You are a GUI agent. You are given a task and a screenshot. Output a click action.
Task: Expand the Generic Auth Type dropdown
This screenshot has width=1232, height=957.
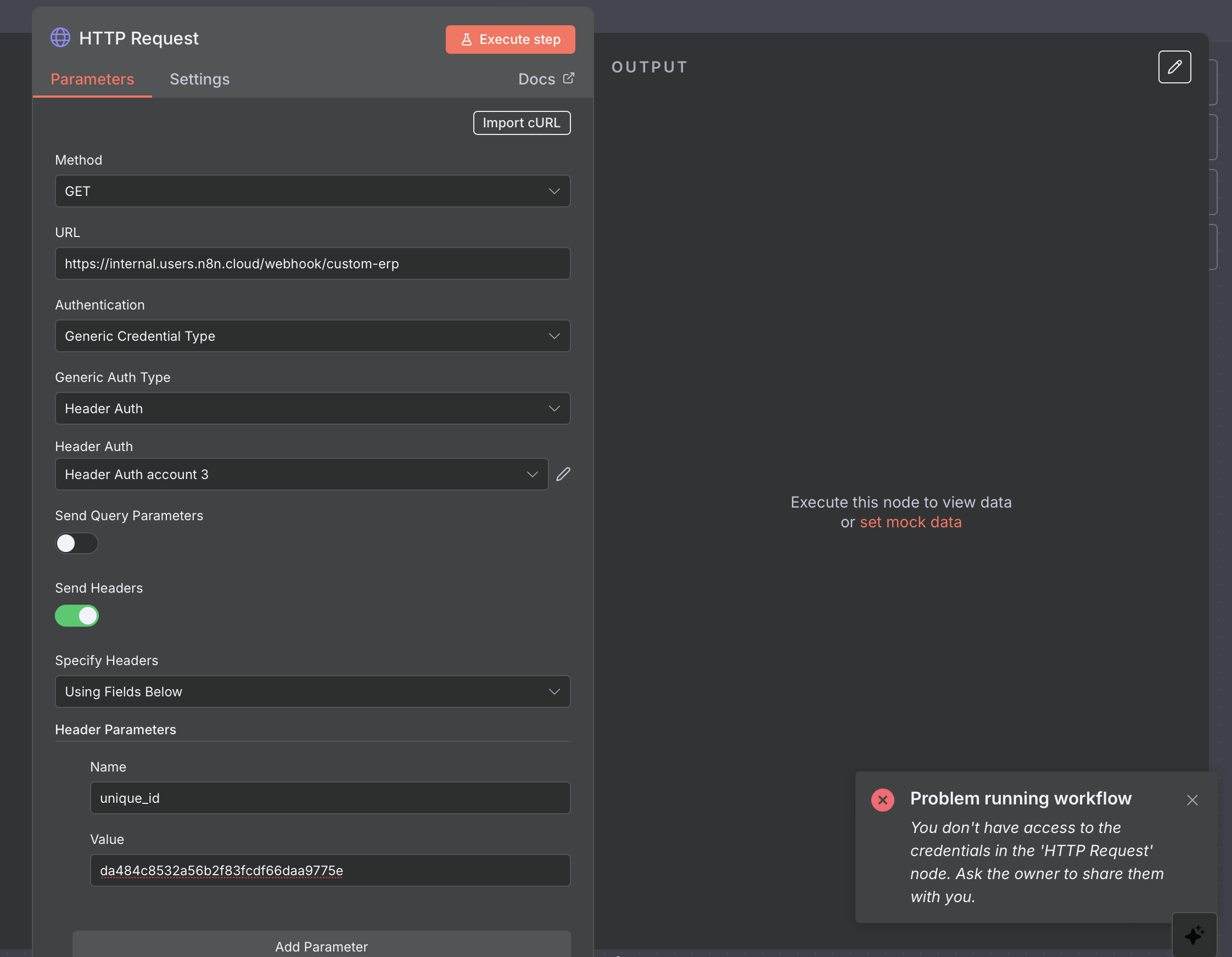point(312,408)
